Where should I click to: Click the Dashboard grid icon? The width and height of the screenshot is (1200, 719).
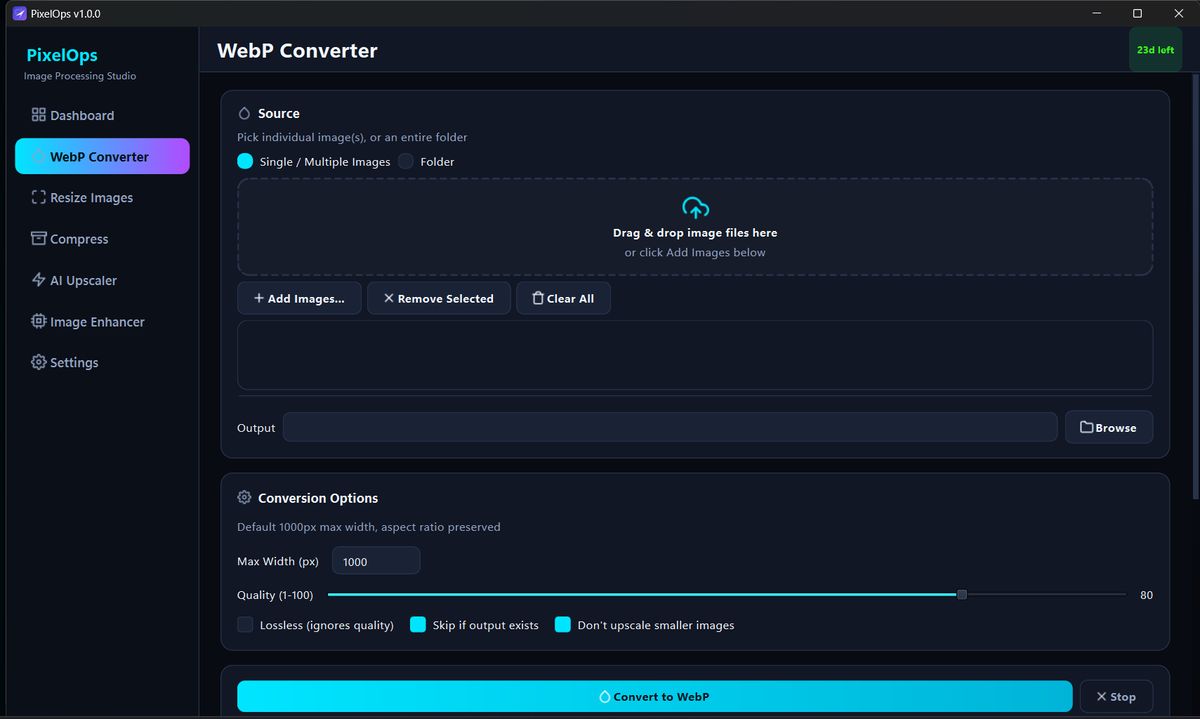pyautogui.click(x=39, y=115)
